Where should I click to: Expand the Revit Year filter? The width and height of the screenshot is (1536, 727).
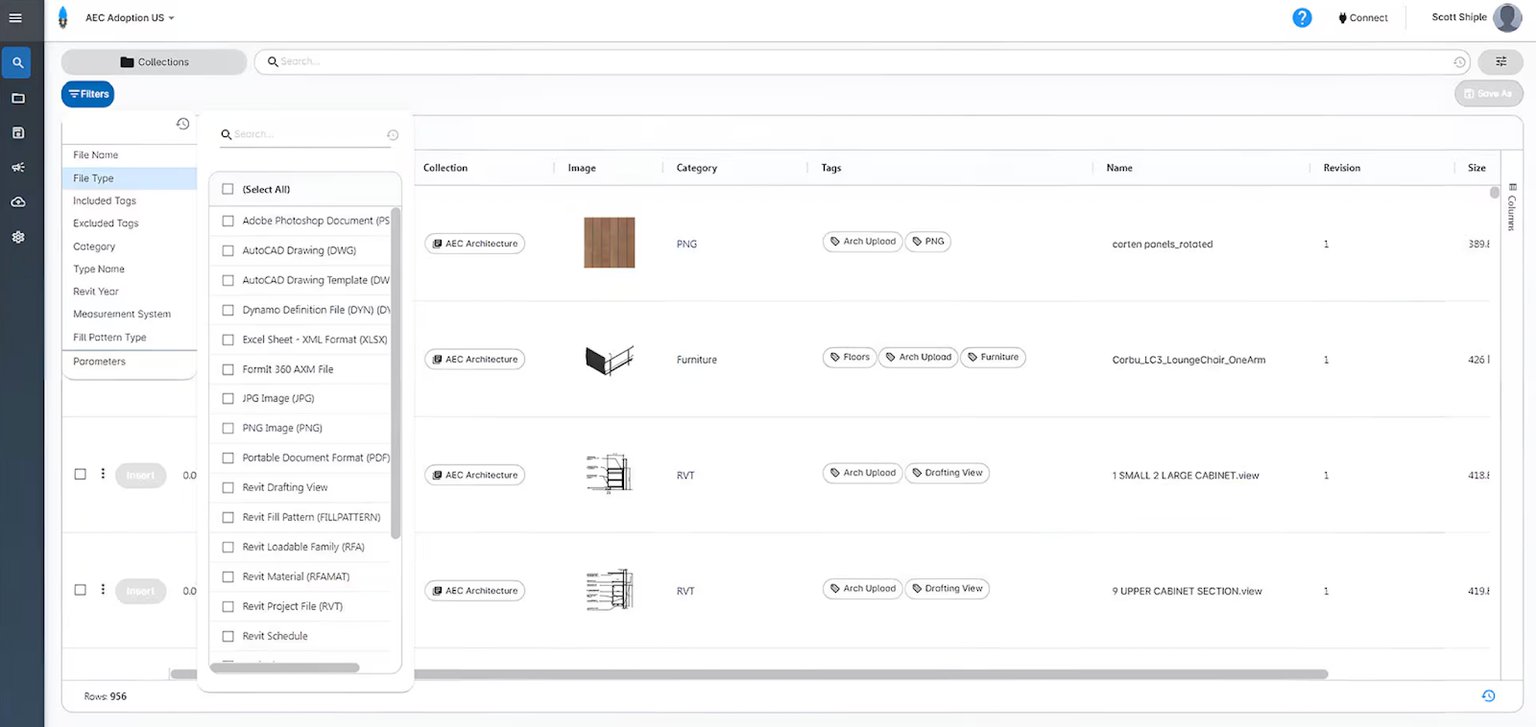pyautogui.click(x=95, y=291)
